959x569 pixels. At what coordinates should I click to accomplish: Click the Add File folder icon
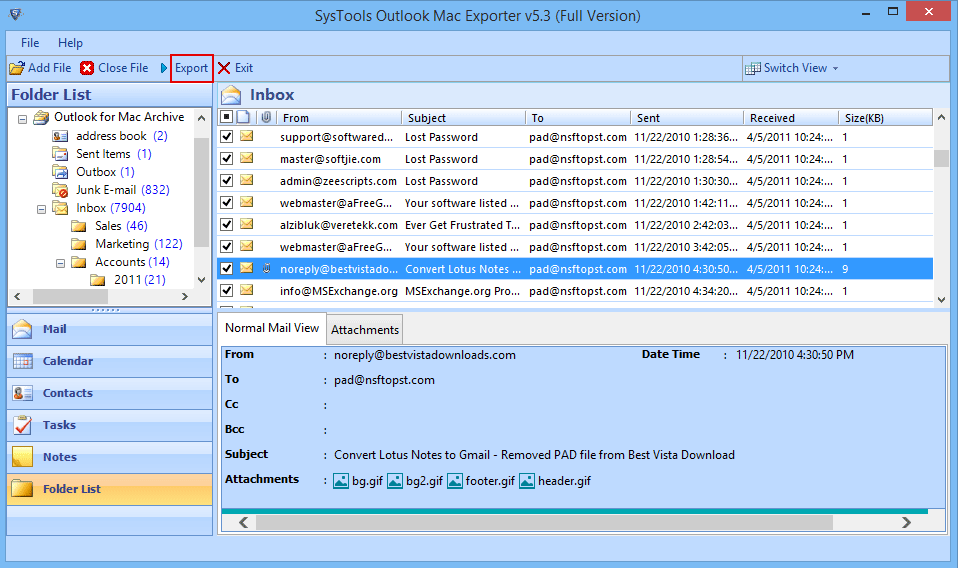click(17, 68)
